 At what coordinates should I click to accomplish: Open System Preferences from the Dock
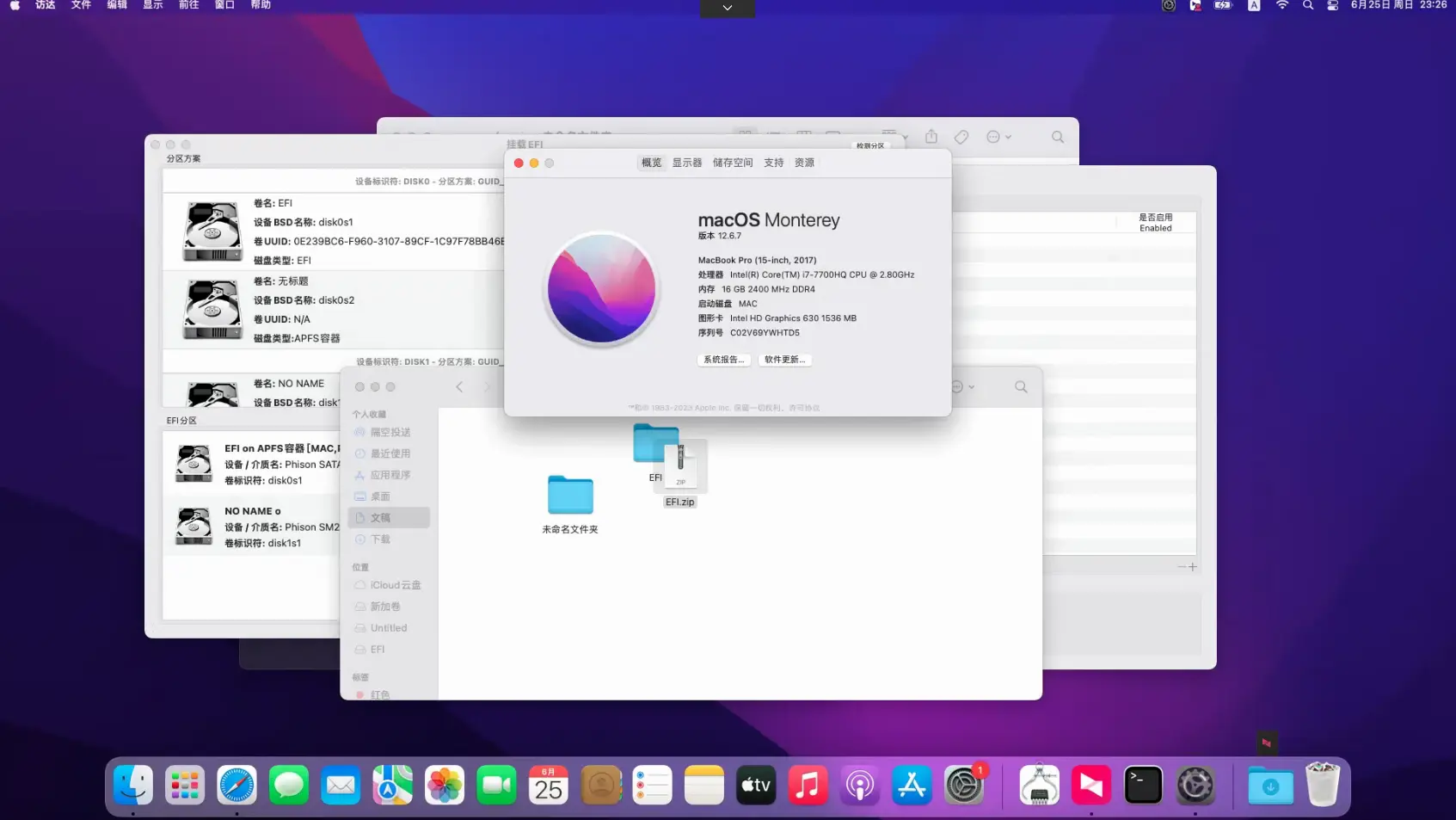(963, 786)
